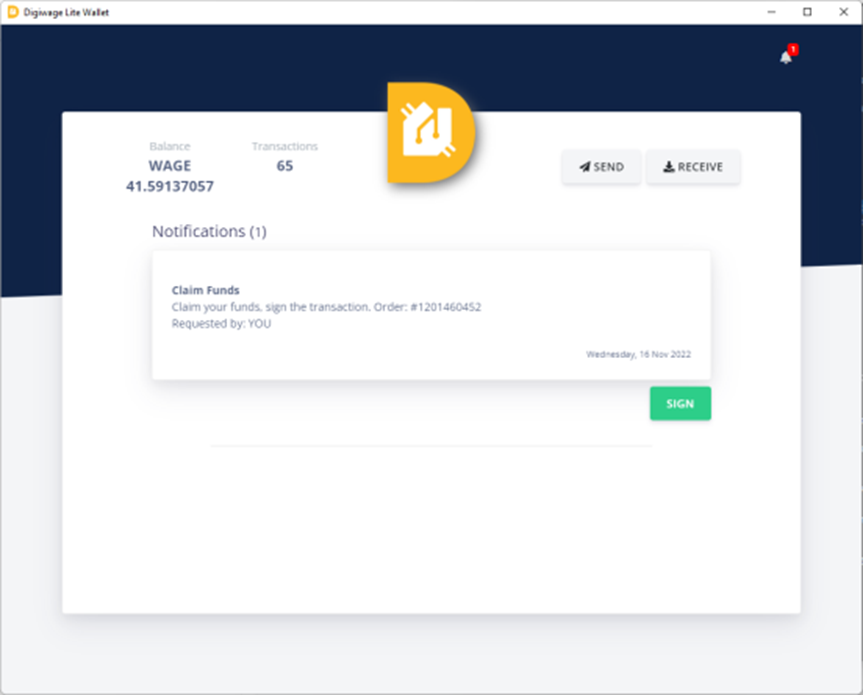Click the paper plane icon on Send
This screenshot has height=695, width=863.
pyautogui.click(x=584, y=167)
